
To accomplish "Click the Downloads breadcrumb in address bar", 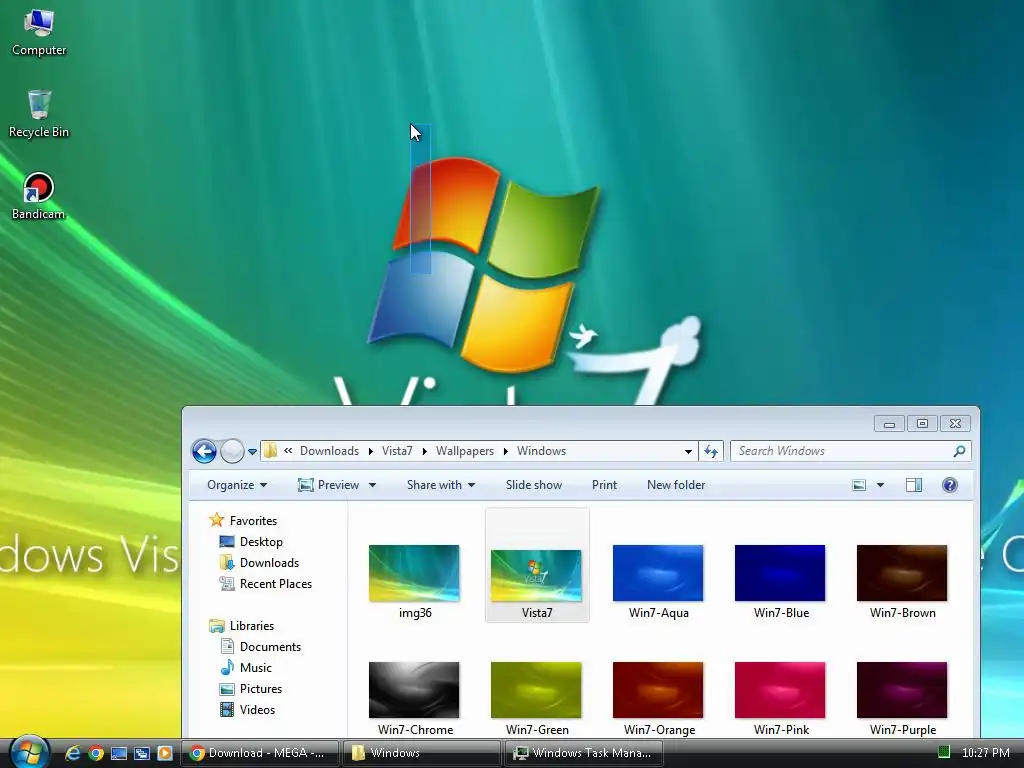I will [x=329, y=451].
